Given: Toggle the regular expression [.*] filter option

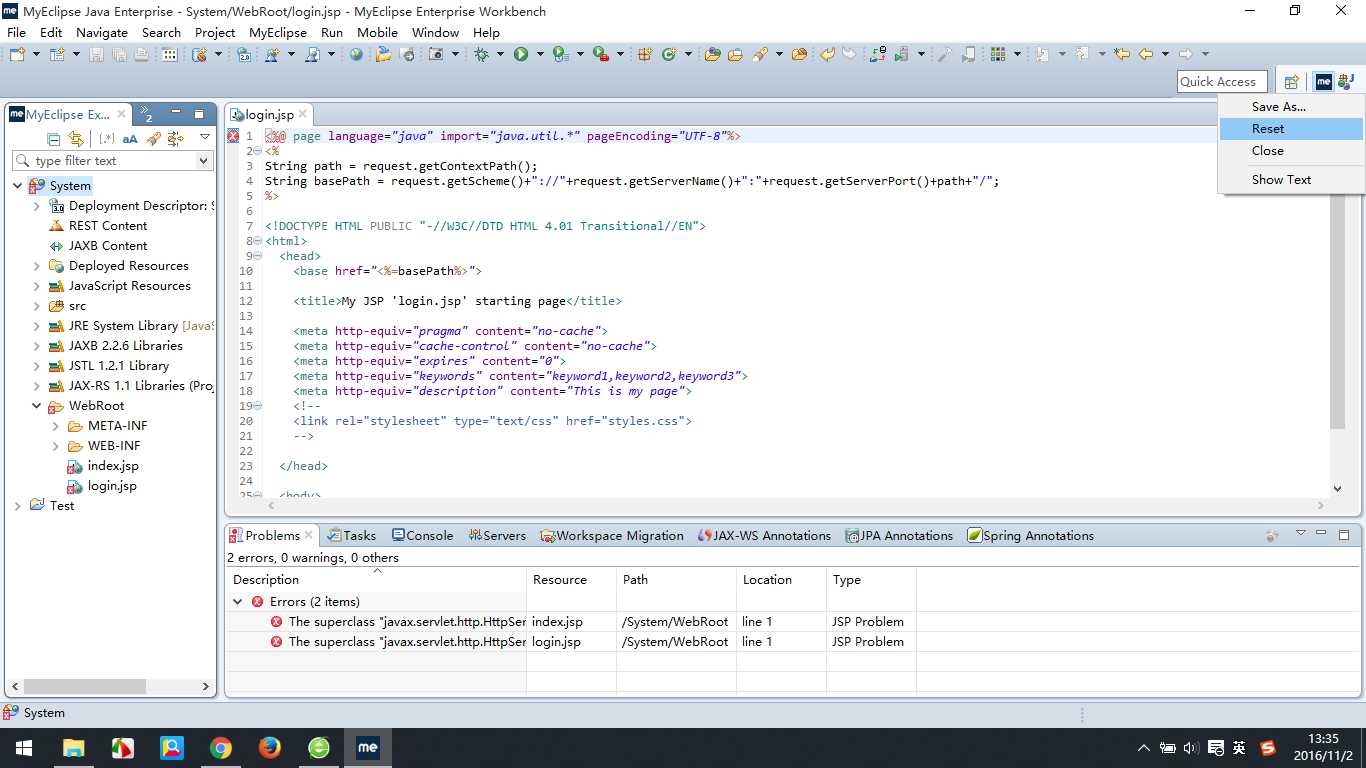Looking at the screenshot, I should point(107,138).
